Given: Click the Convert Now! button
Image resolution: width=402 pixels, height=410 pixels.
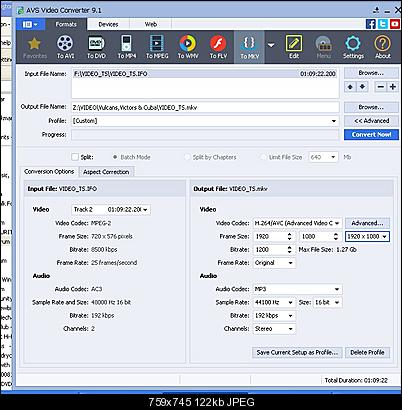Looking at the screenshot, I should click(371, 134).
